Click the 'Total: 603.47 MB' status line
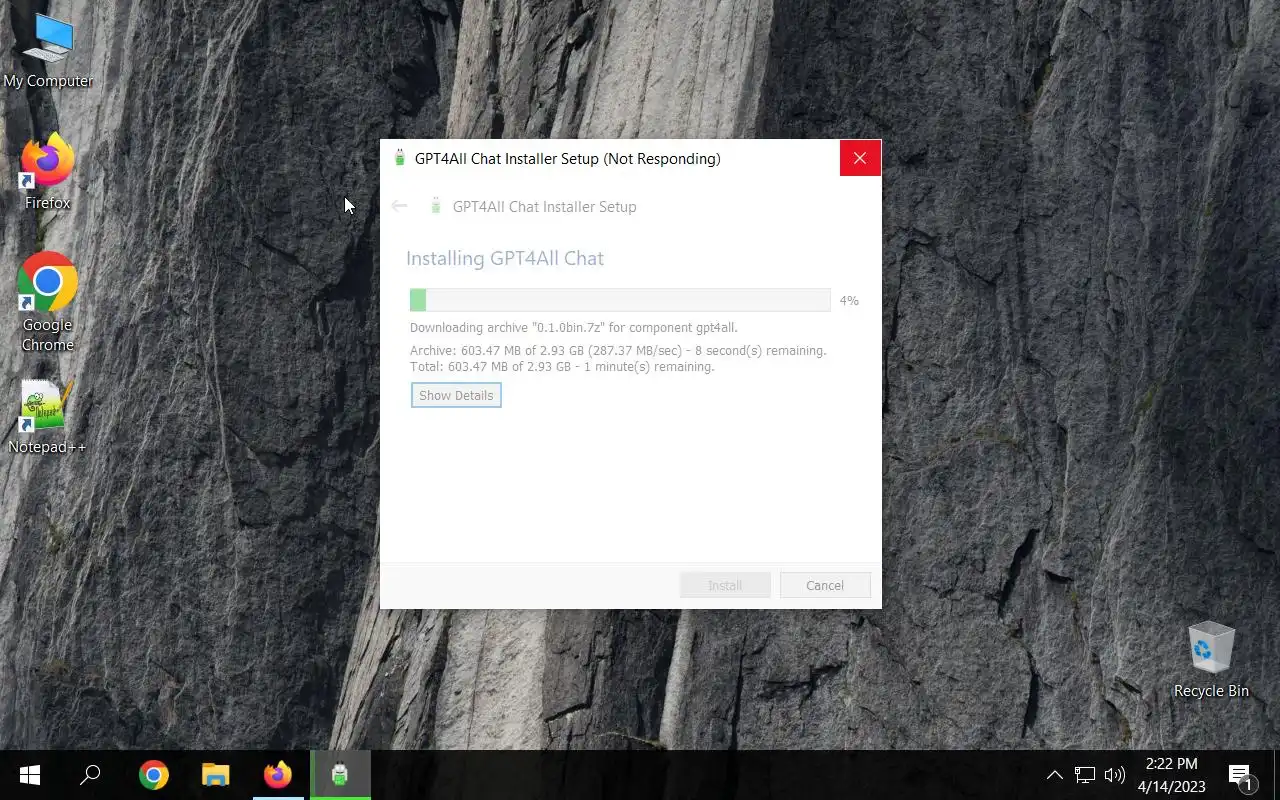Screen dimensions: 1280x800 click(x=562, y=367)
